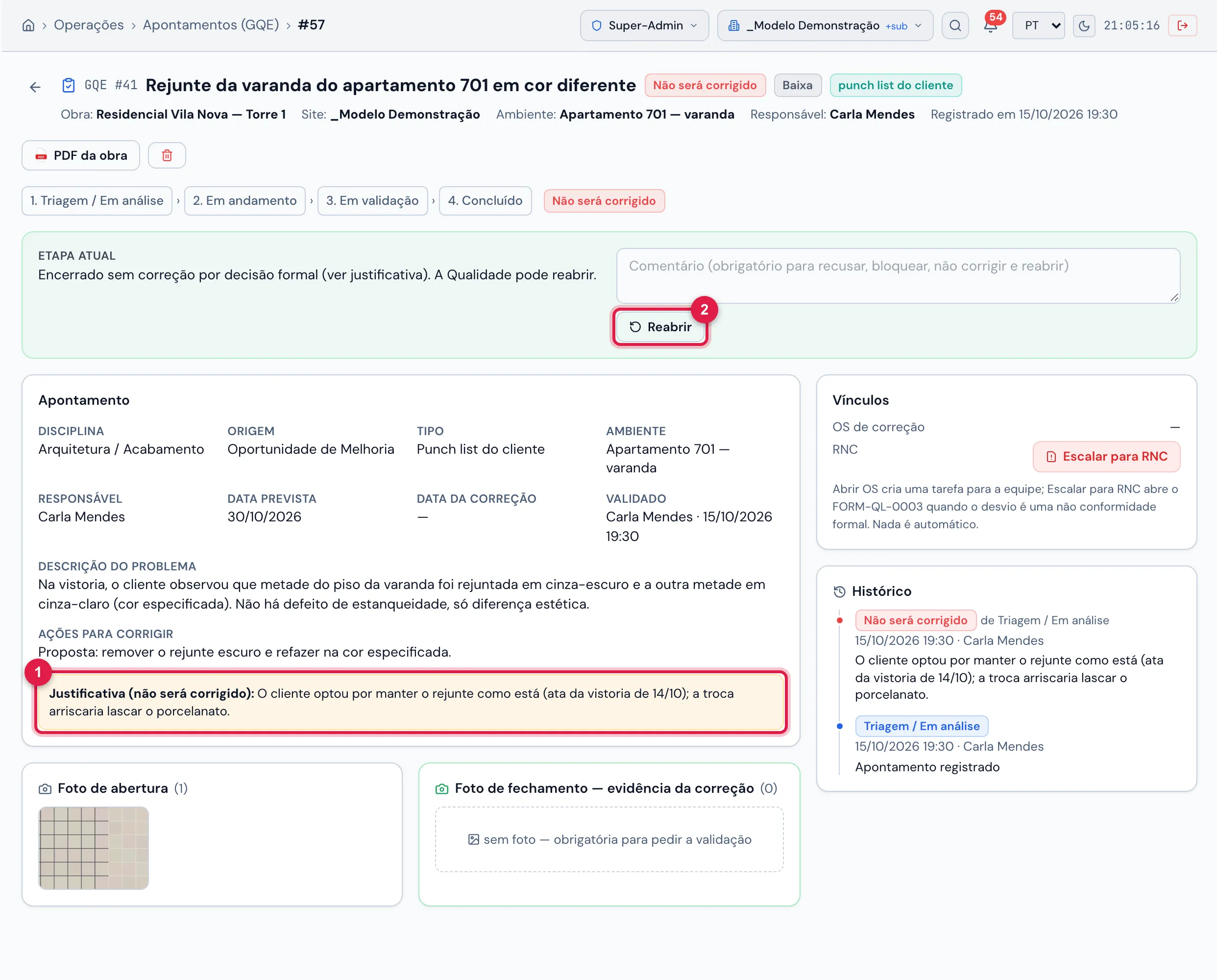Click Não será corrigido badge in title
The image size is (1217, 980).
click(x=705, y=85)
